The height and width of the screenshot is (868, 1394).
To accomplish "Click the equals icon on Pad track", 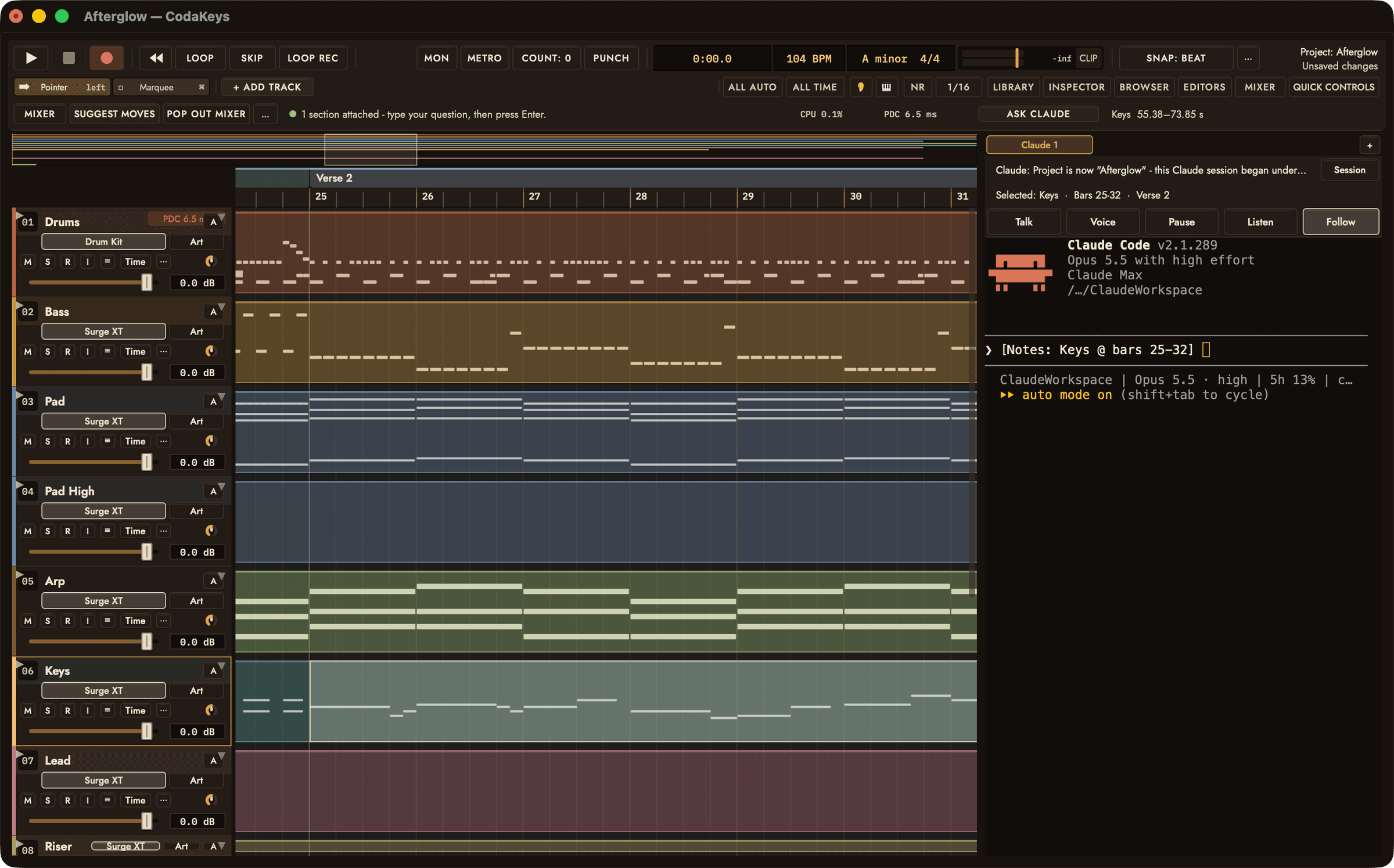I will tap(107, 441).
